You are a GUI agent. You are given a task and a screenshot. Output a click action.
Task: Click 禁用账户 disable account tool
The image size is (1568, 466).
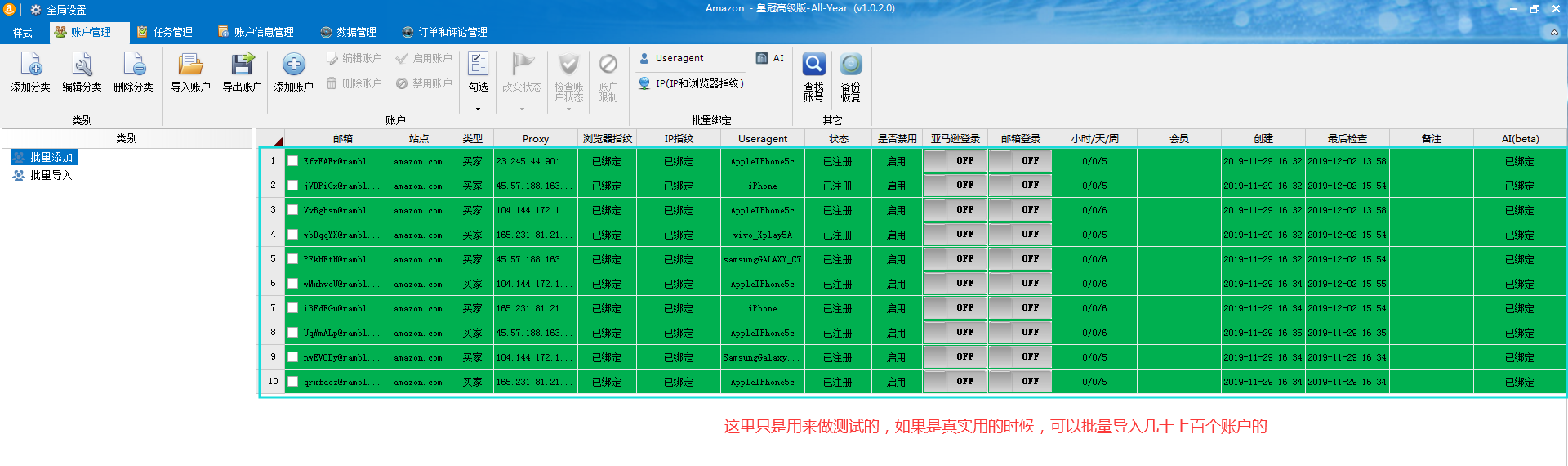(x=425, y=83)
